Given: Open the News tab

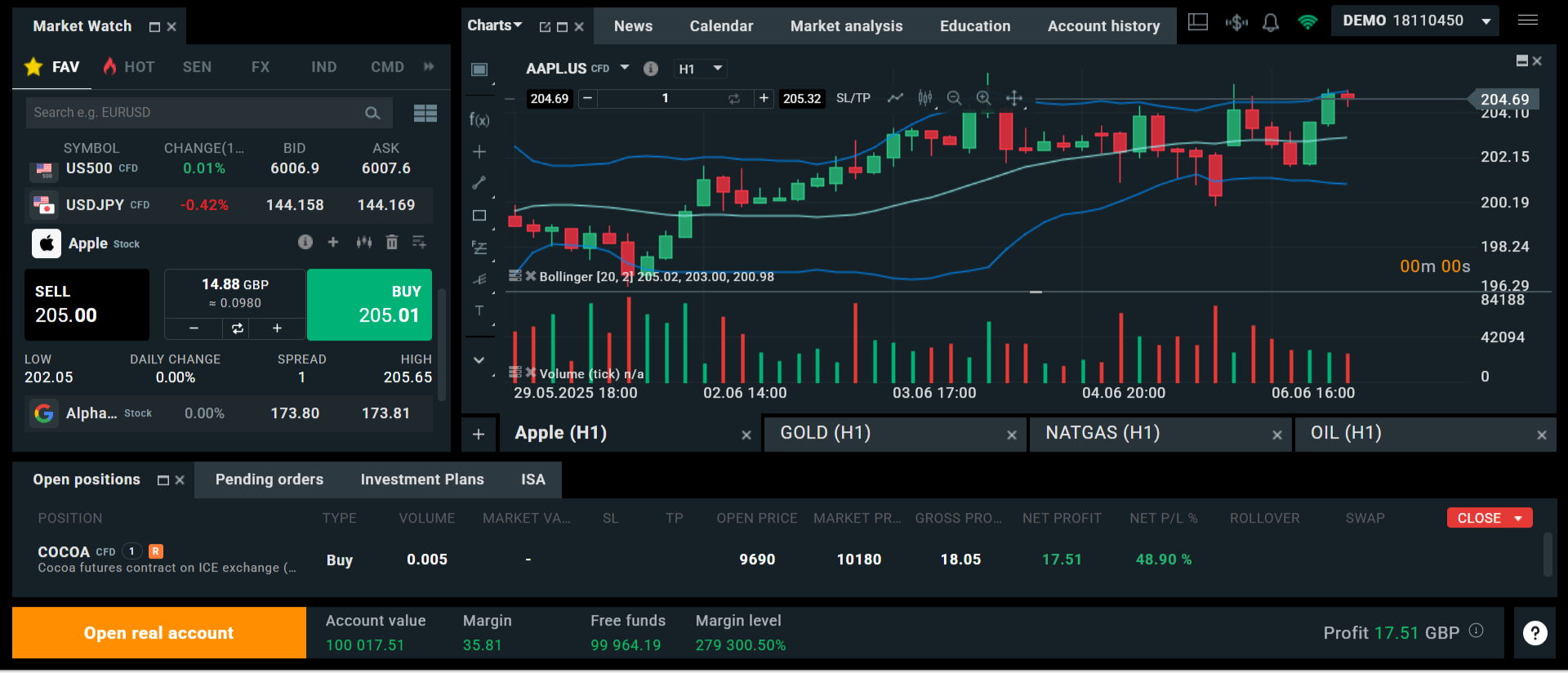Looking at the screenshot, I should coord(633,26).
